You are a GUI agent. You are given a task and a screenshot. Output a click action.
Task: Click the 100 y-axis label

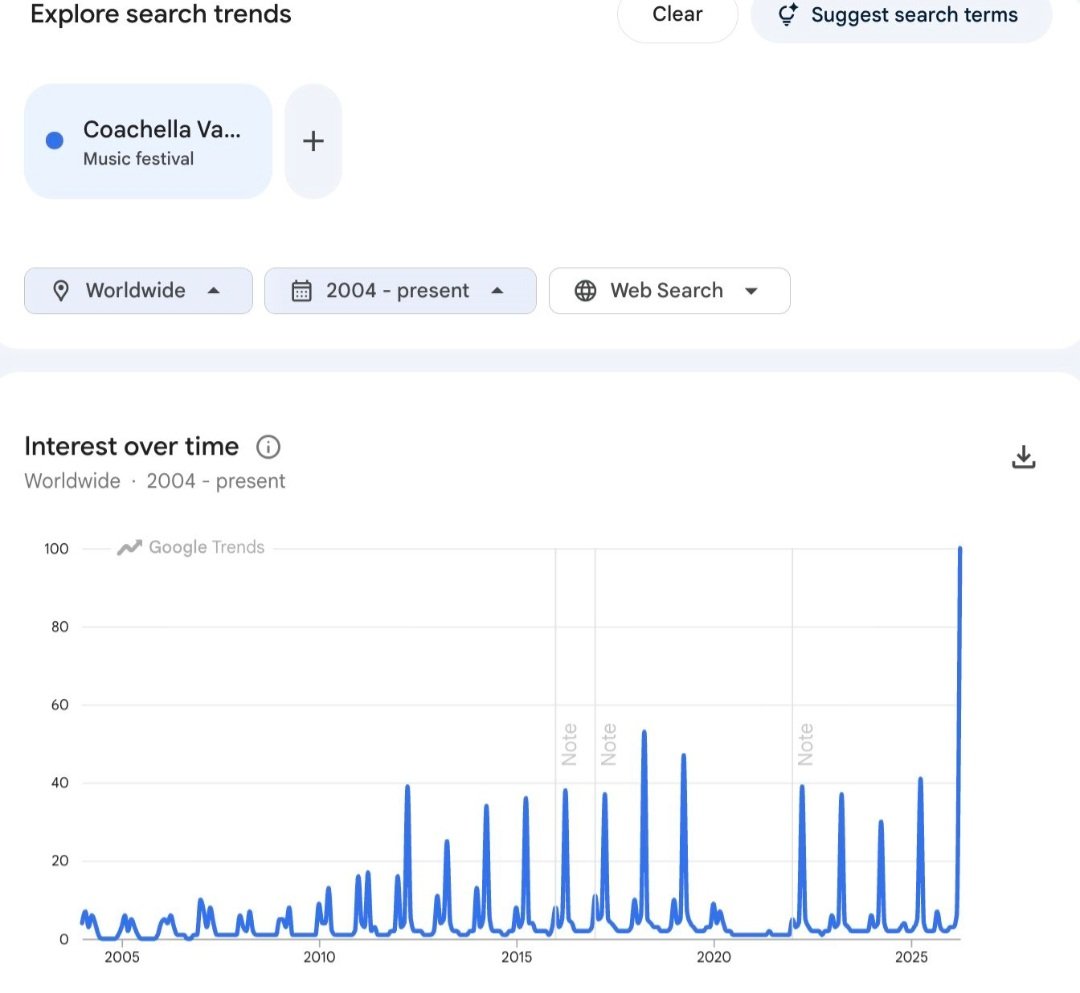[x=56, y=549]
